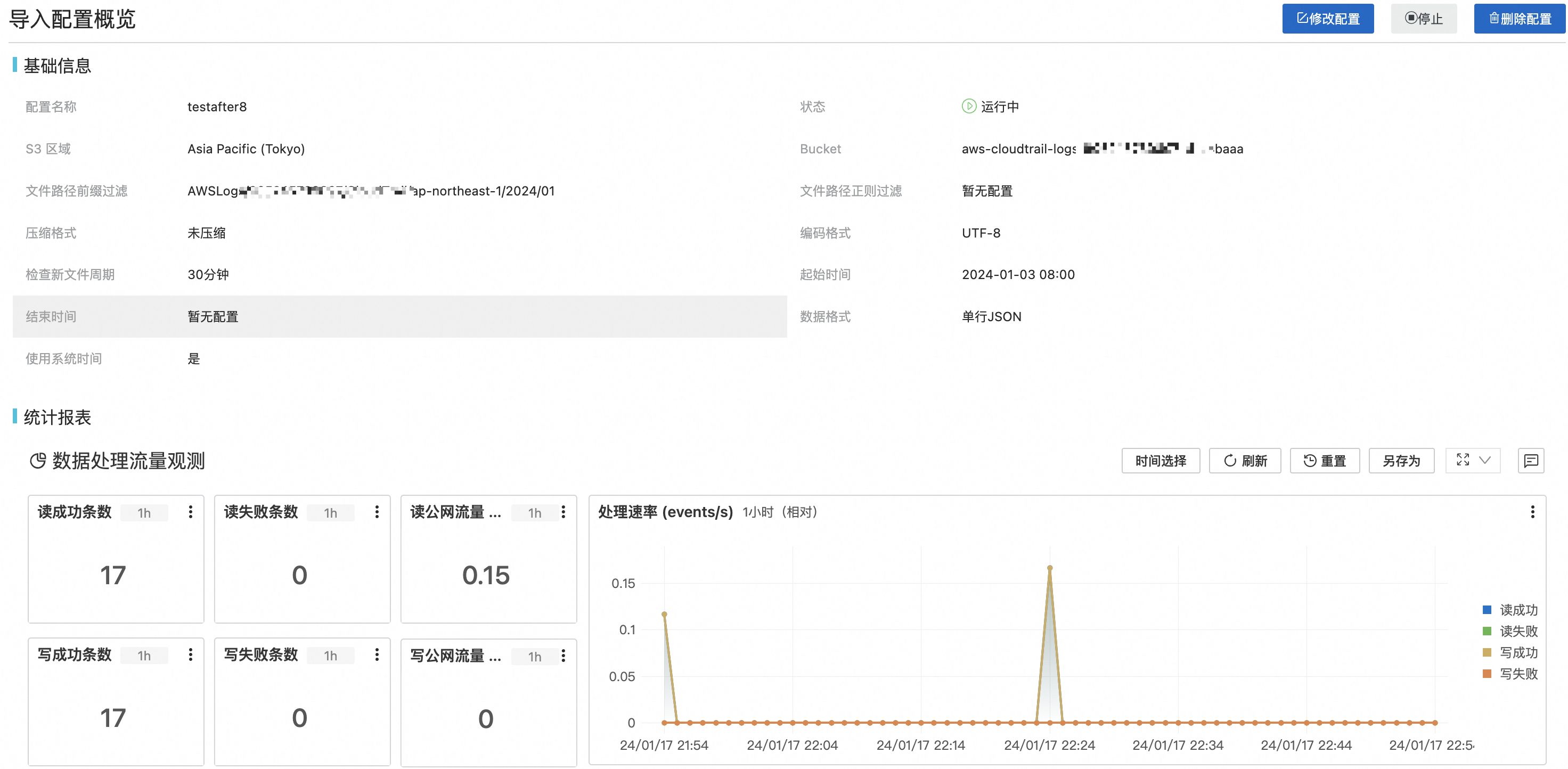This screenshot has height=769, width=1568.
Task: Refresh the dashboard with 刷新
Action: 1245,461
